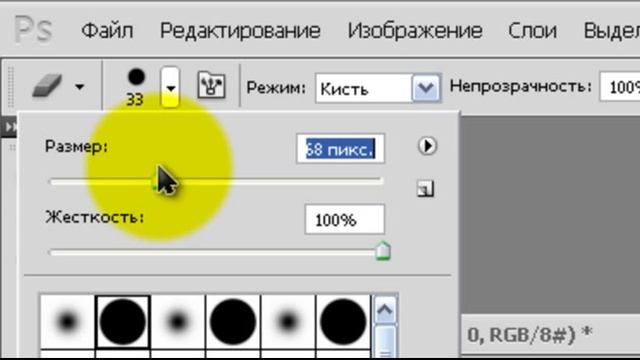
Task: Select the fifth soft round brush thumbnail
Action: [288, 322]
